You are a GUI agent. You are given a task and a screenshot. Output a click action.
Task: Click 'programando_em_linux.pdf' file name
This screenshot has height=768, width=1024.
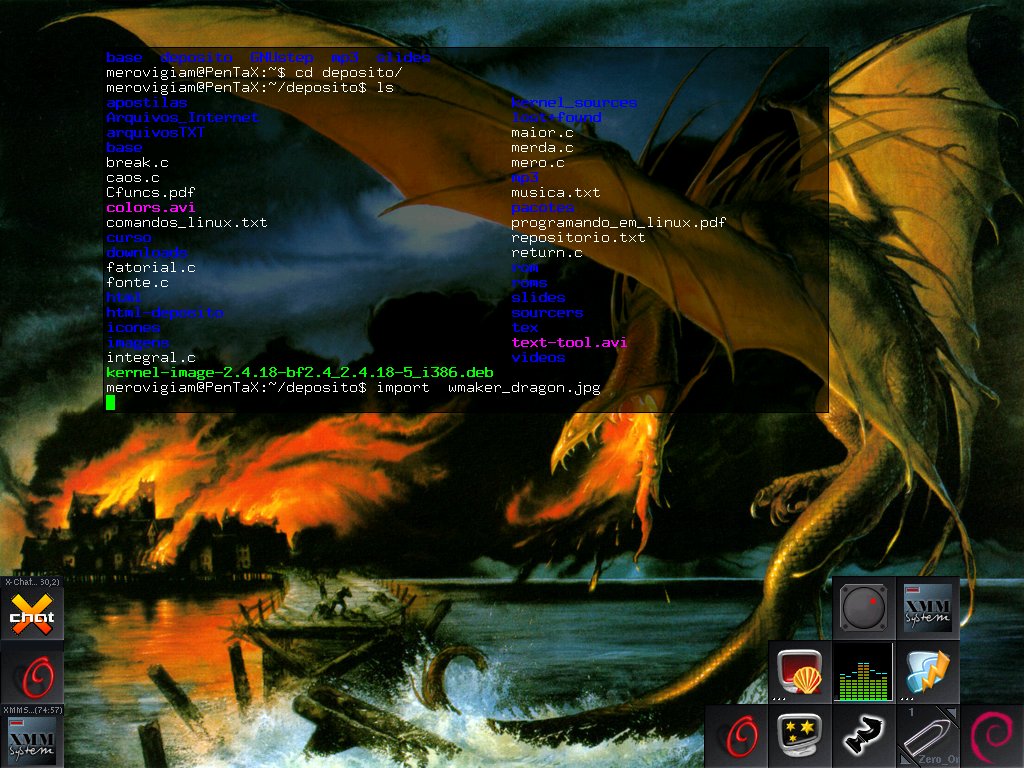point(618,223)
